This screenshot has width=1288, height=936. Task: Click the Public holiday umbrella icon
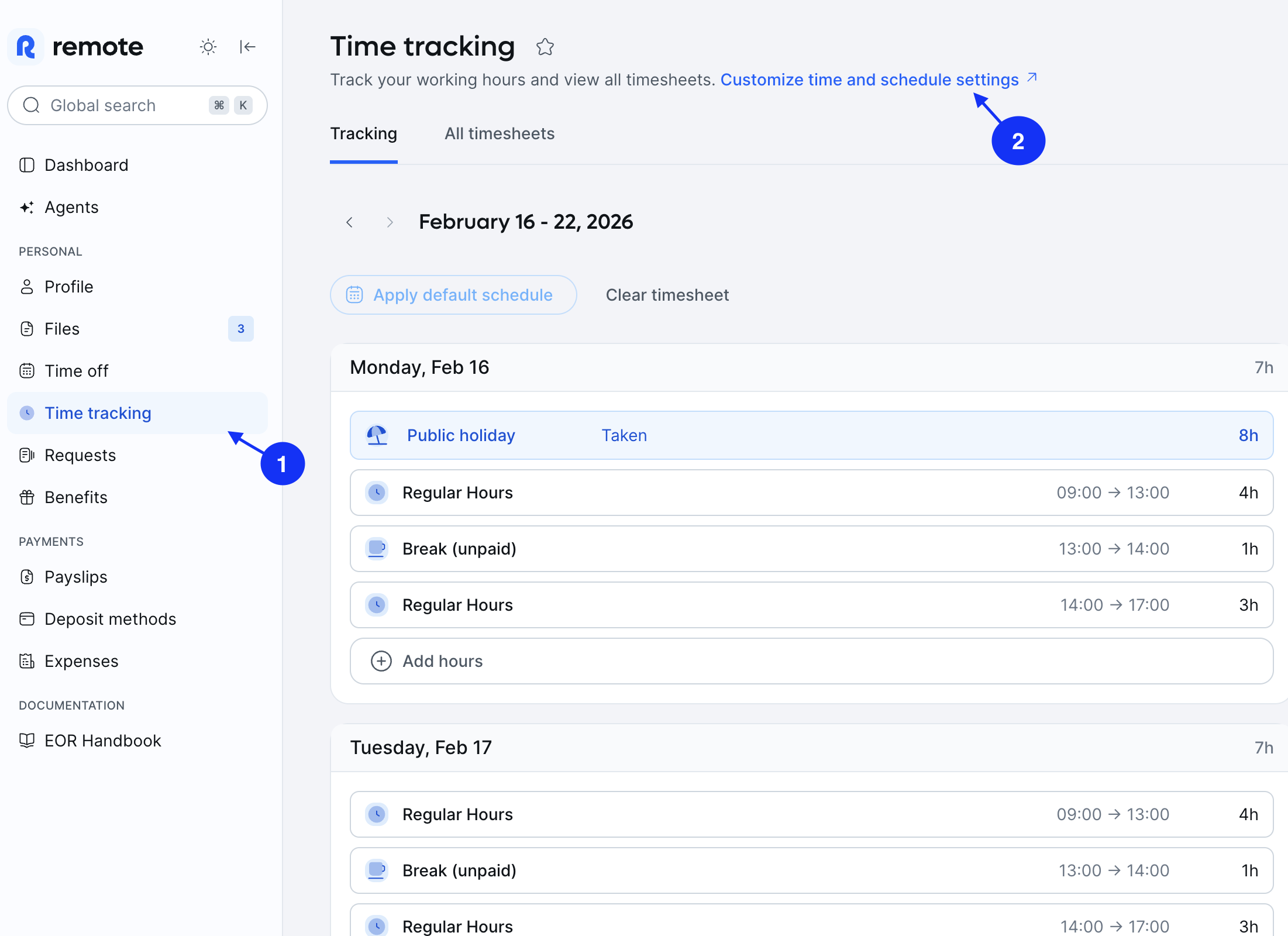click(377, 435)
